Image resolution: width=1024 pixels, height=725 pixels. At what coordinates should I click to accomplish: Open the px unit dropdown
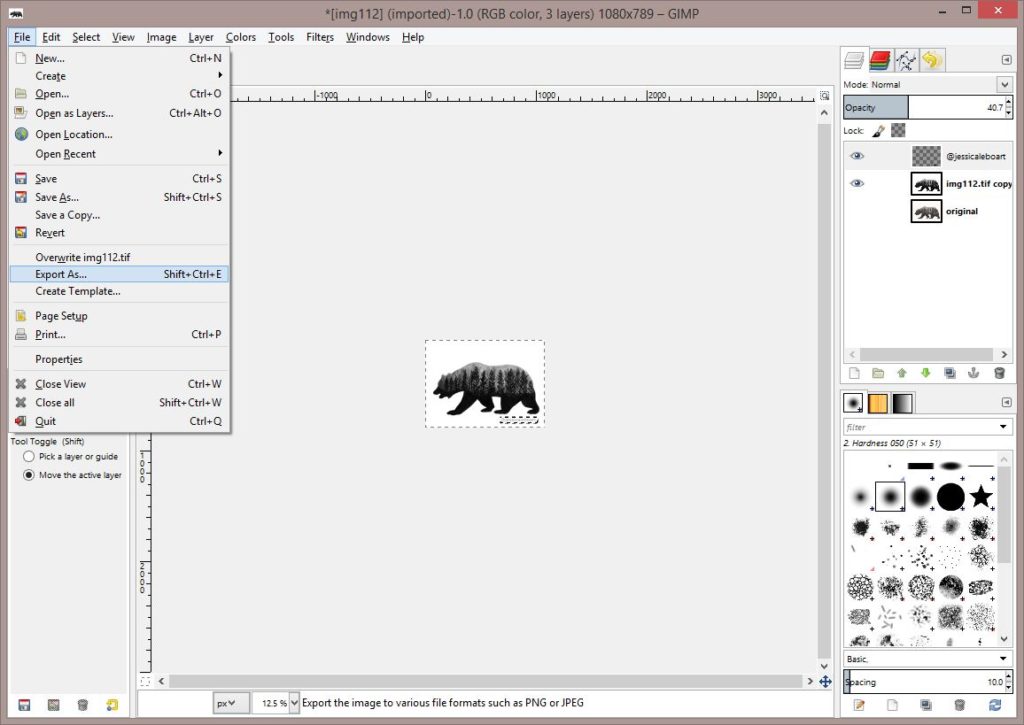(x=231, y=703)
